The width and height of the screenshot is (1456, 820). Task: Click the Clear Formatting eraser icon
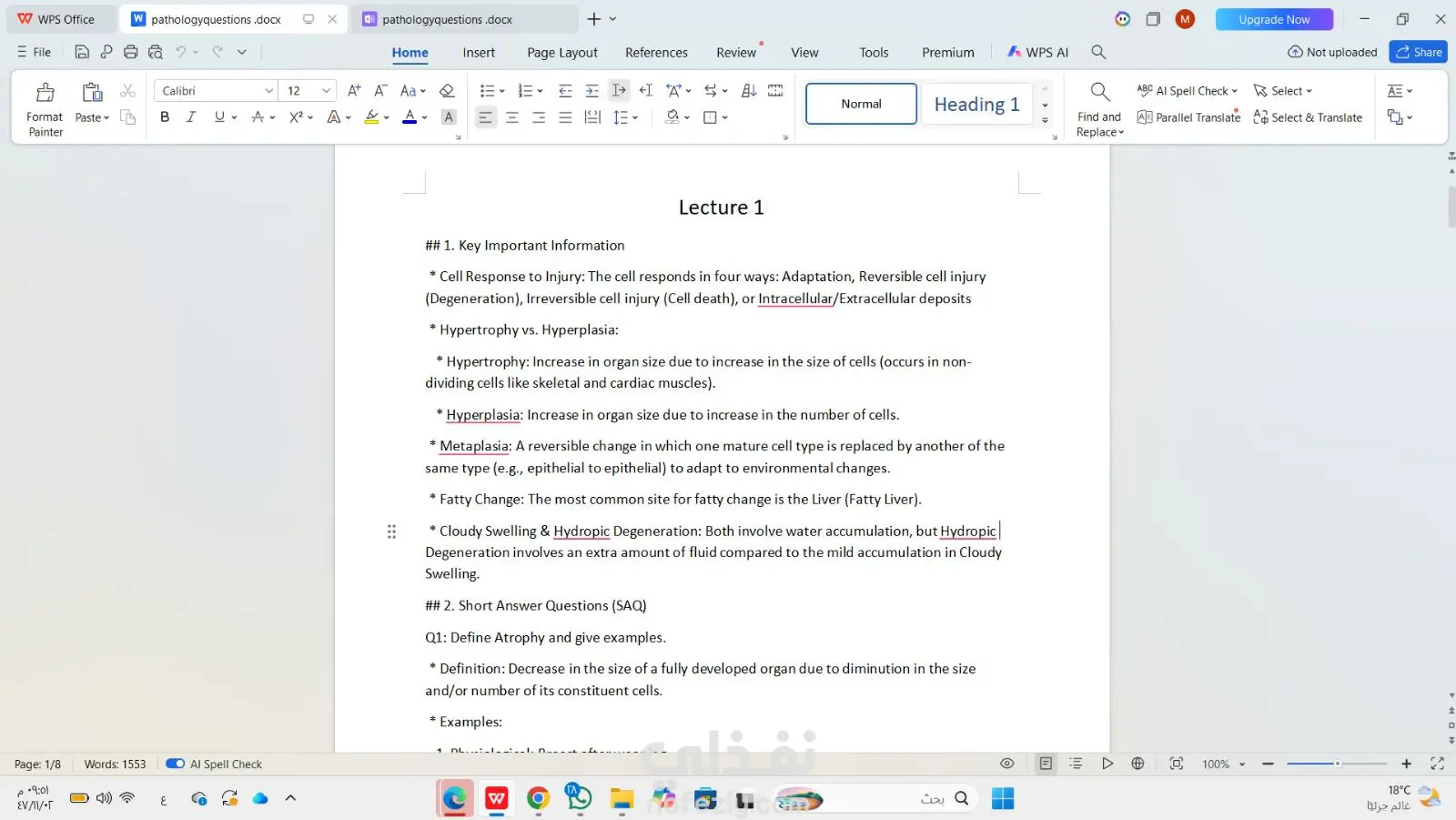point(447,90)
